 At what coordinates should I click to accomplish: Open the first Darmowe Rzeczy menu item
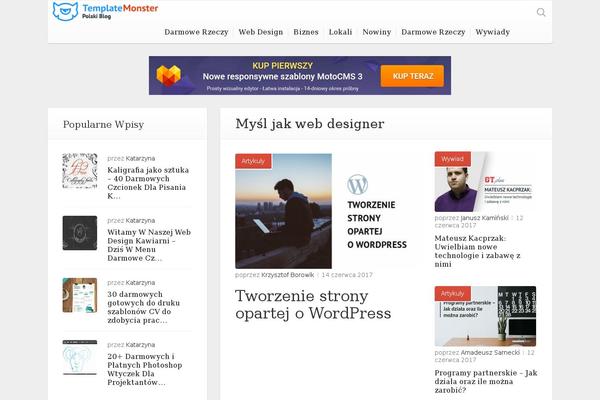coord(196,32)
